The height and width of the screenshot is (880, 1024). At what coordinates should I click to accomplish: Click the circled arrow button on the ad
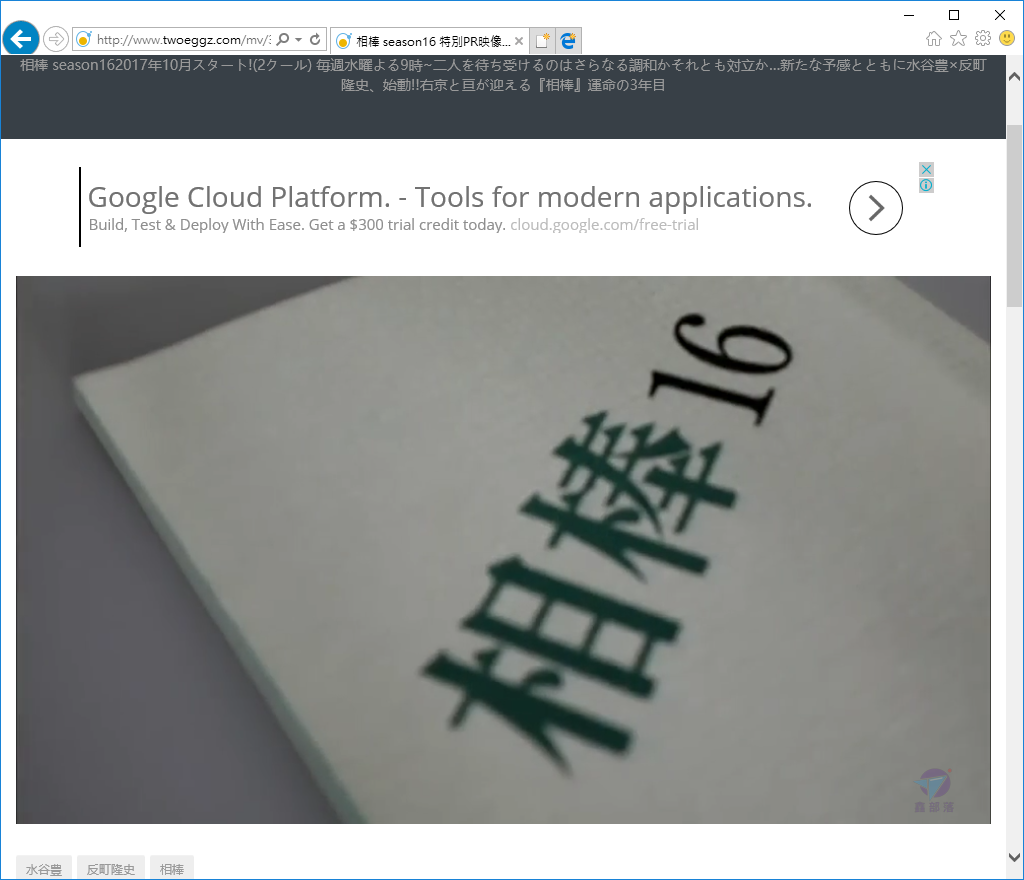click(876, 208)
